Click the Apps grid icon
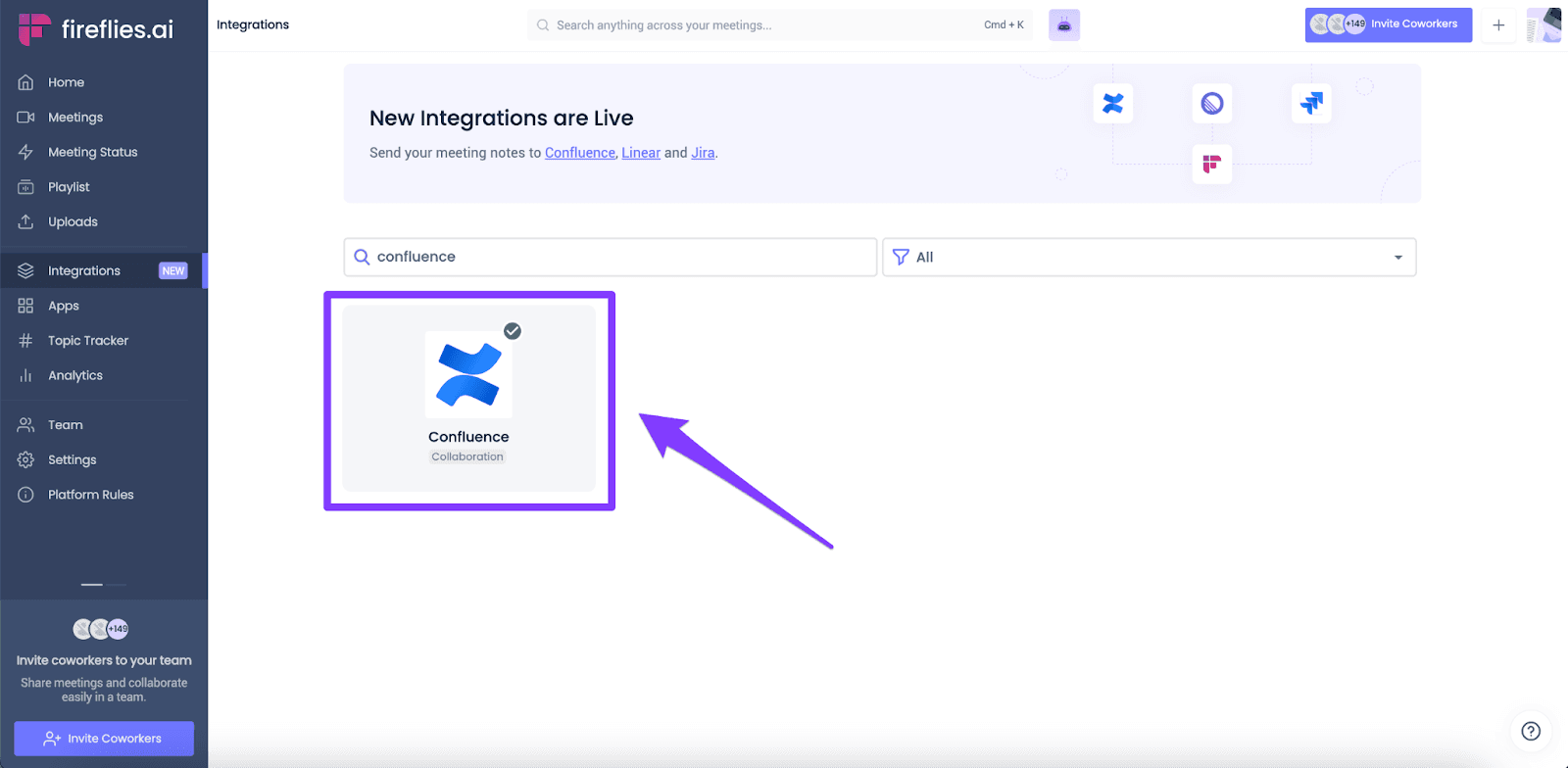1568x768 pixels. click(25, 306)
